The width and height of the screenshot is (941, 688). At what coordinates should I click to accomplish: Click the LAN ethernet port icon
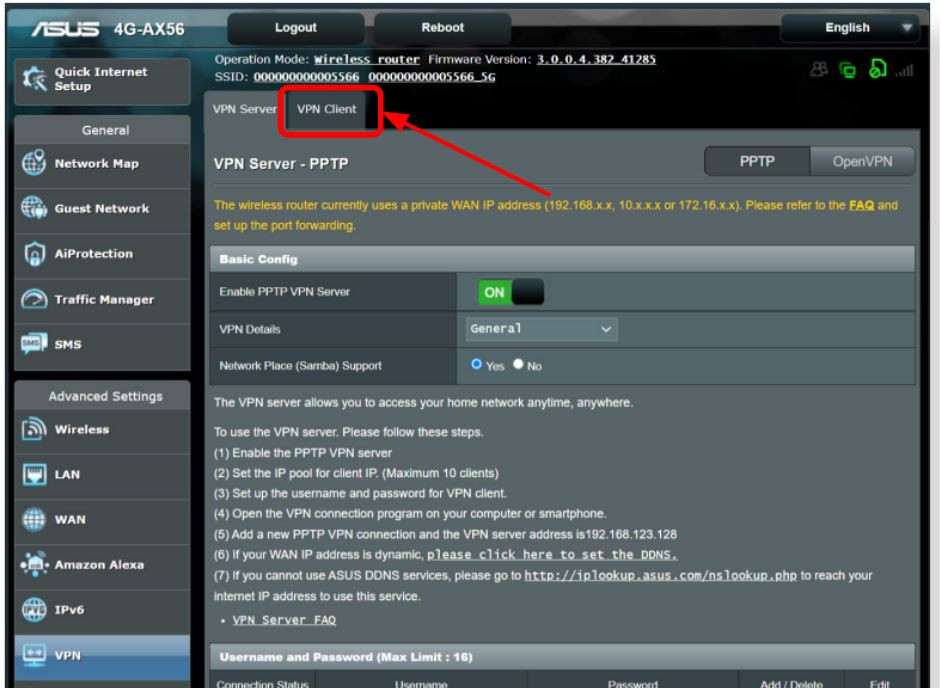[x=34, y=474]
